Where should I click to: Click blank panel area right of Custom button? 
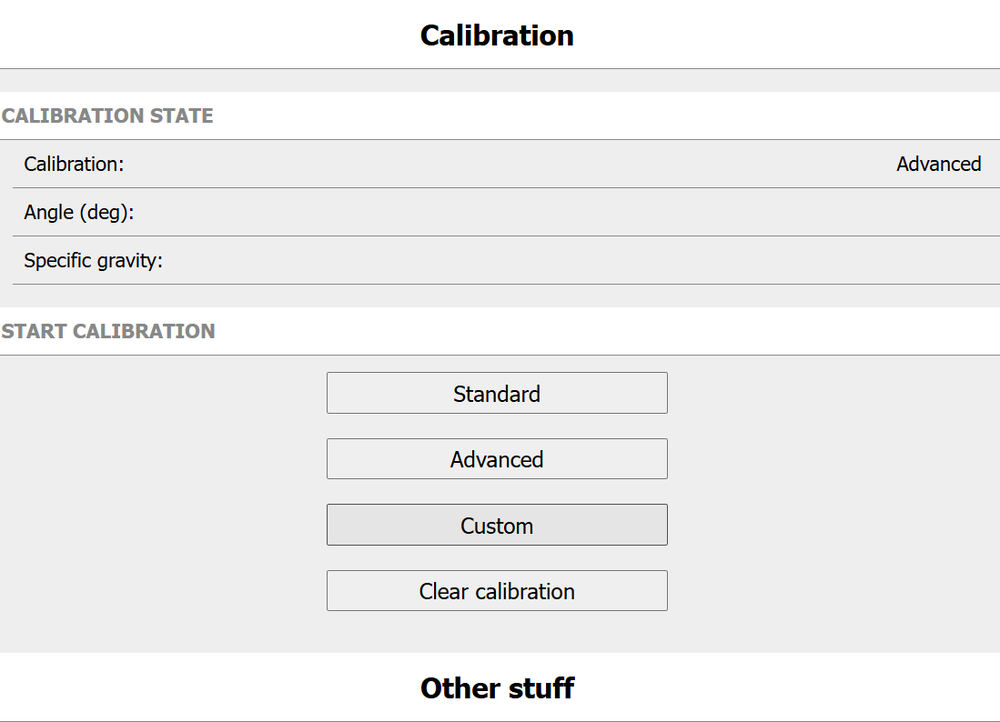tap(830, 525)
